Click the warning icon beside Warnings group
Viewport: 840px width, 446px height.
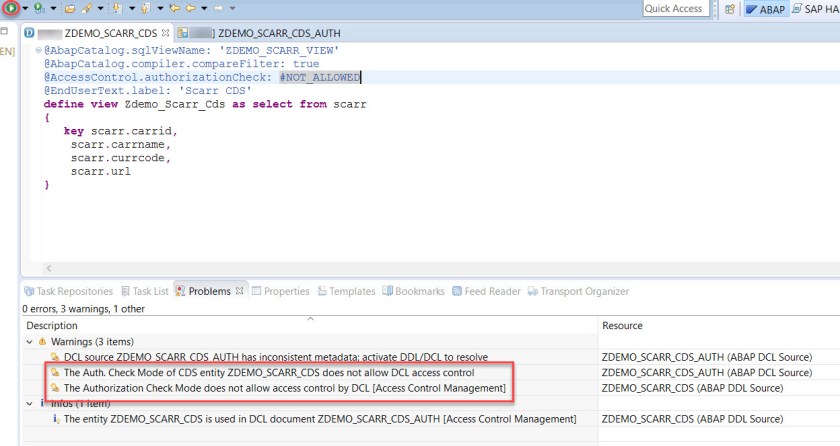(x=42, y=342)
